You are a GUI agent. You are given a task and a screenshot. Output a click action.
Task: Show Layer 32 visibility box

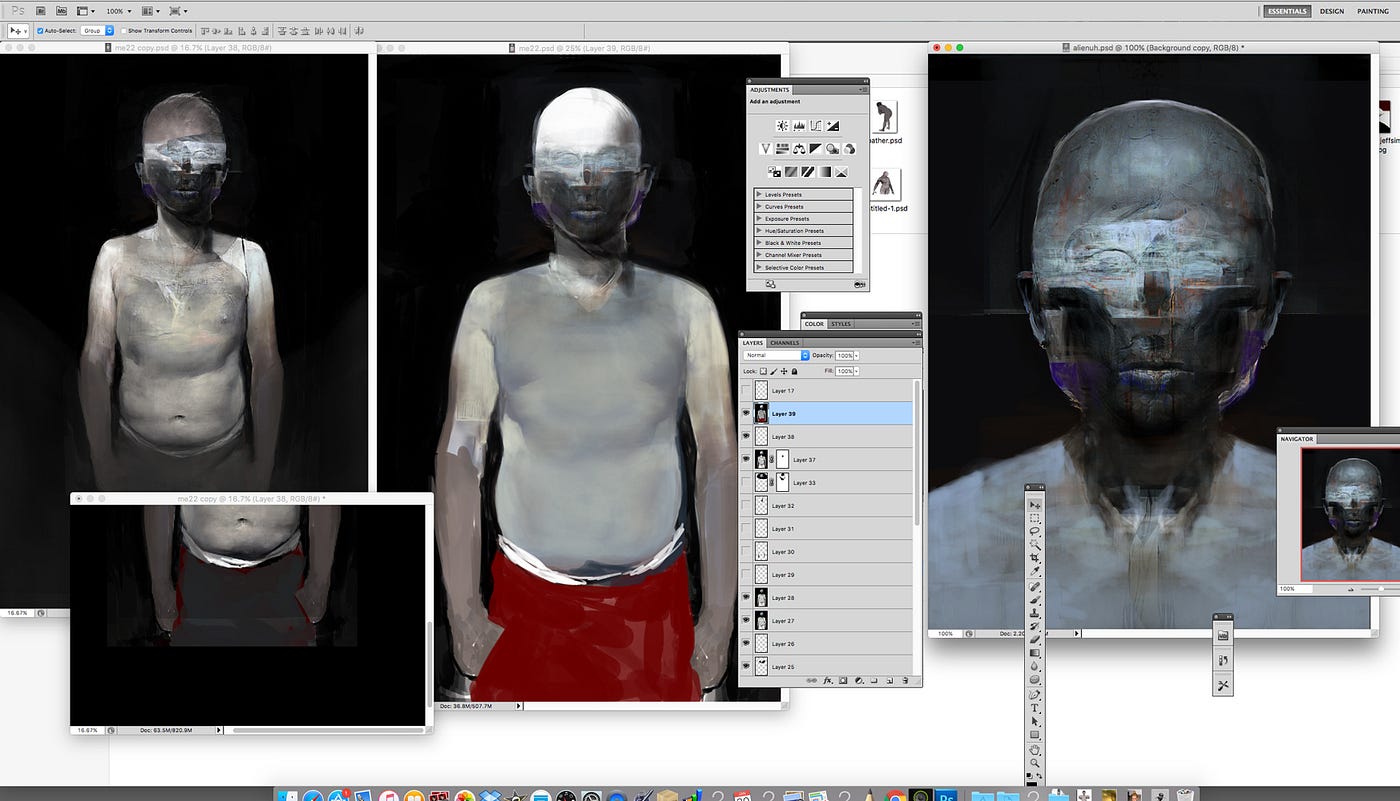point(746,506)
